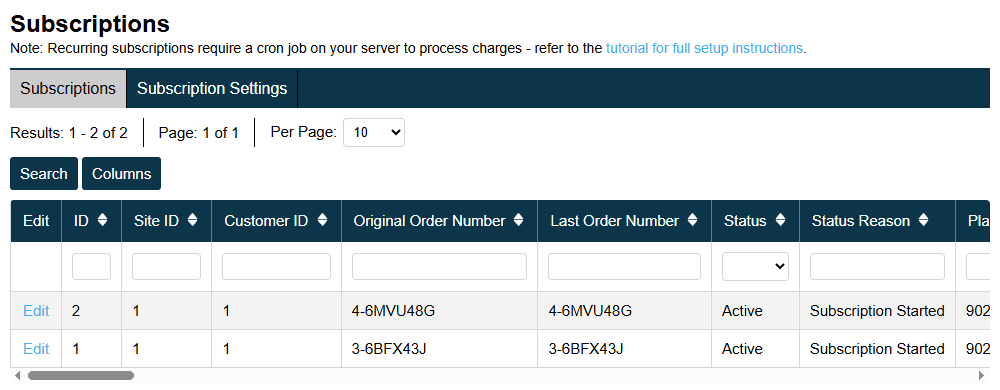1000x390 pixels.
Task: Sort by ID column arrows
Action: (102, 221)
